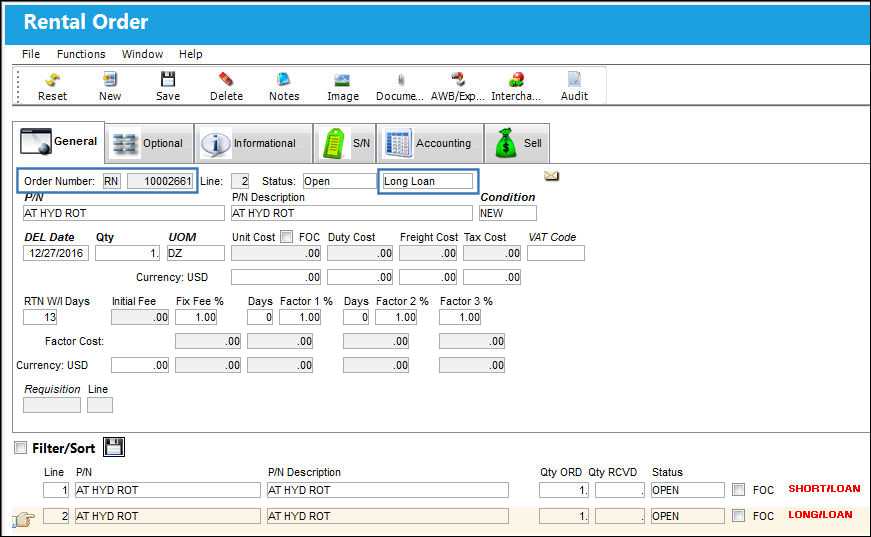Open the Audit toolbar icon

point(574,79)
